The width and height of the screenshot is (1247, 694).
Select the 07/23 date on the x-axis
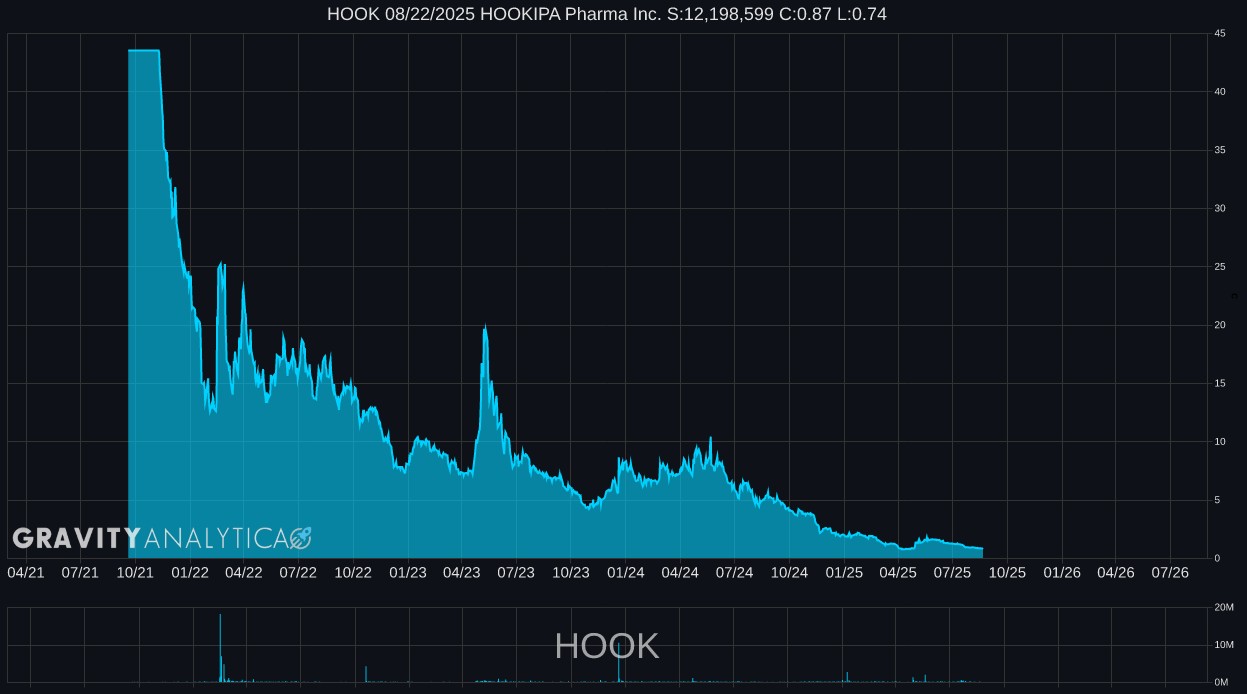click(516, 572)
